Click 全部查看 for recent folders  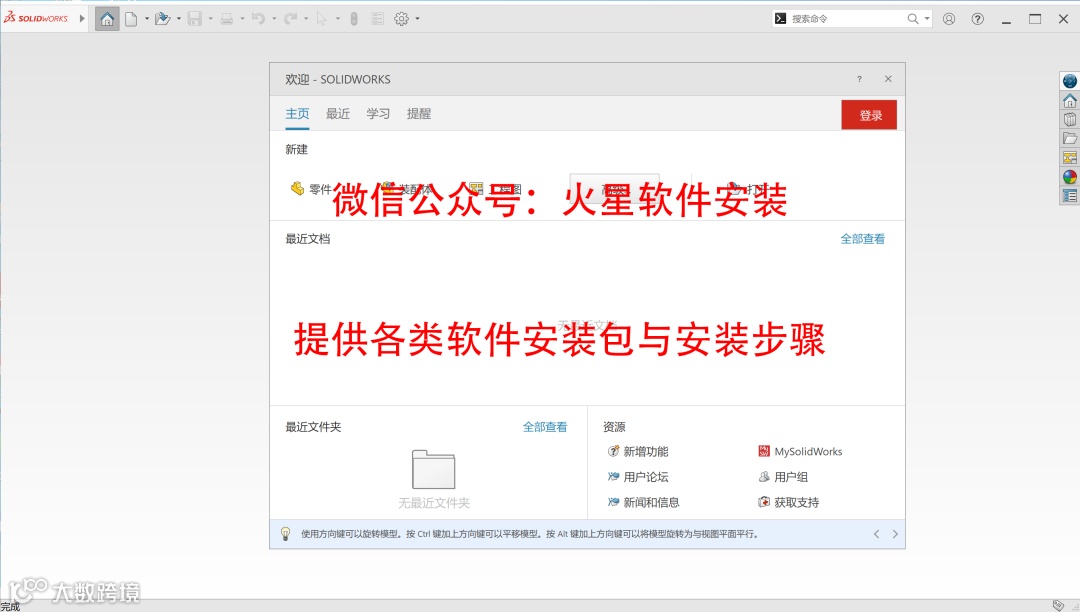[x=545, y=427]
